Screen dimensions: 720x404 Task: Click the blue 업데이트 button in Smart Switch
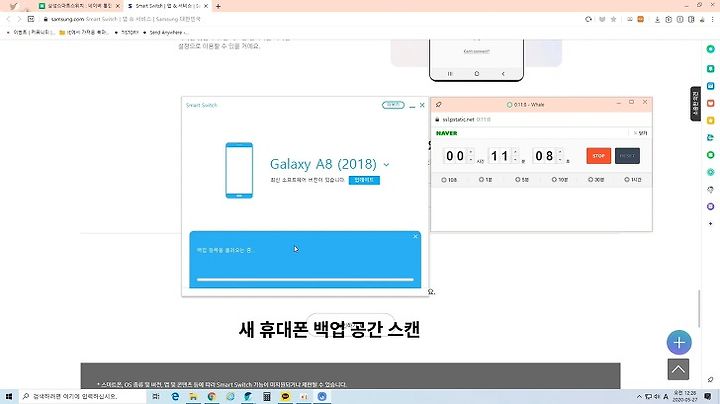point(364,180)
